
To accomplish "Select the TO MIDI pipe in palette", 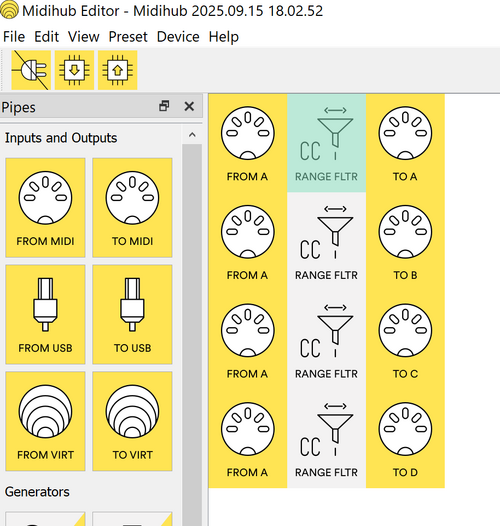I will [x=132, y=208].
